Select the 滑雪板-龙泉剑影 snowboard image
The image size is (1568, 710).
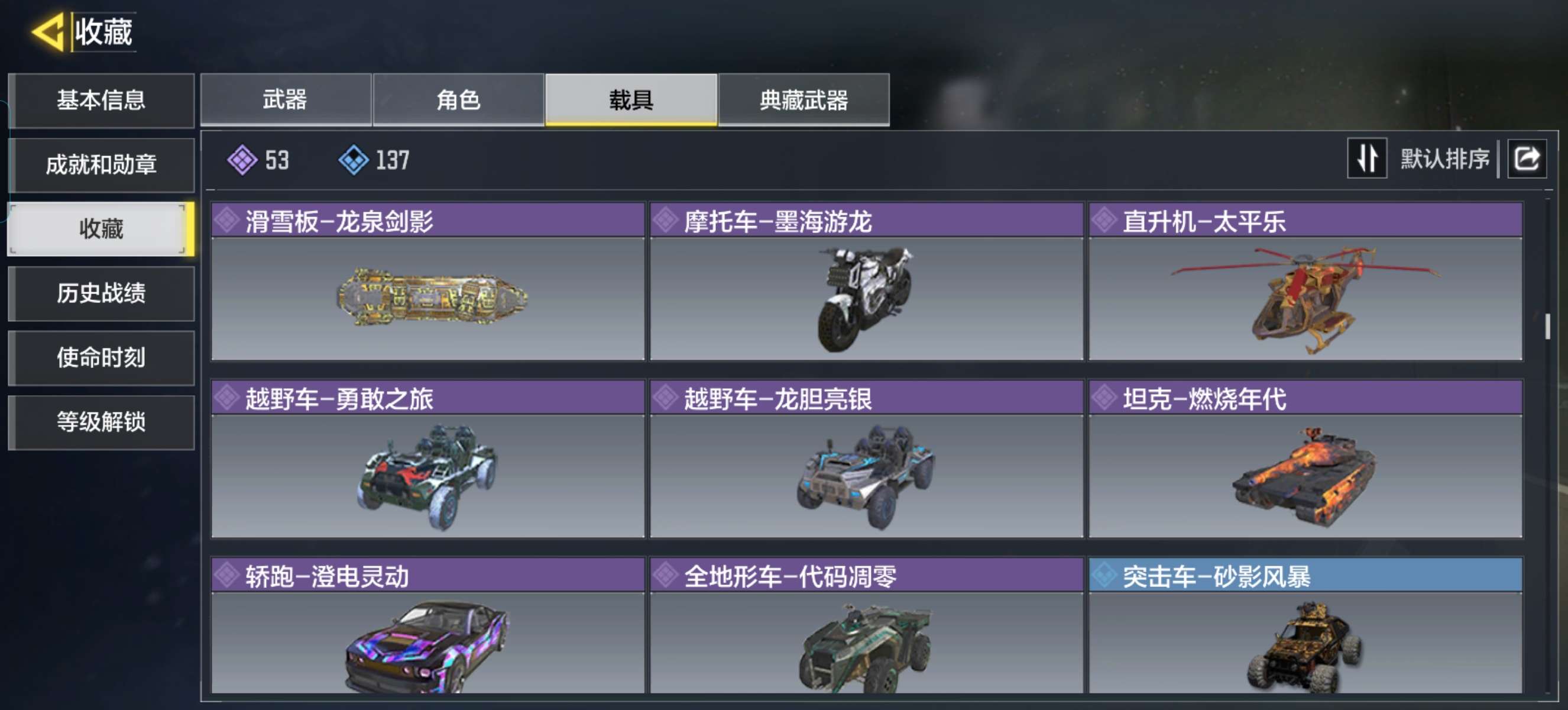(432, 297)
